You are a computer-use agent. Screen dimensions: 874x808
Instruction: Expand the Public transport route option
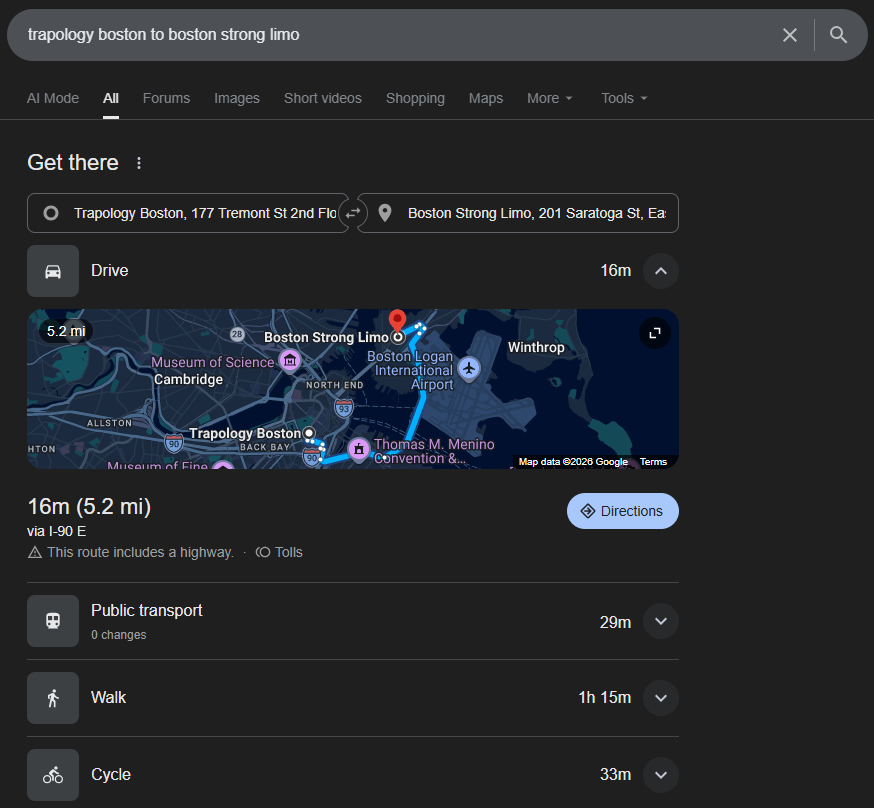[x=660, y=621]
